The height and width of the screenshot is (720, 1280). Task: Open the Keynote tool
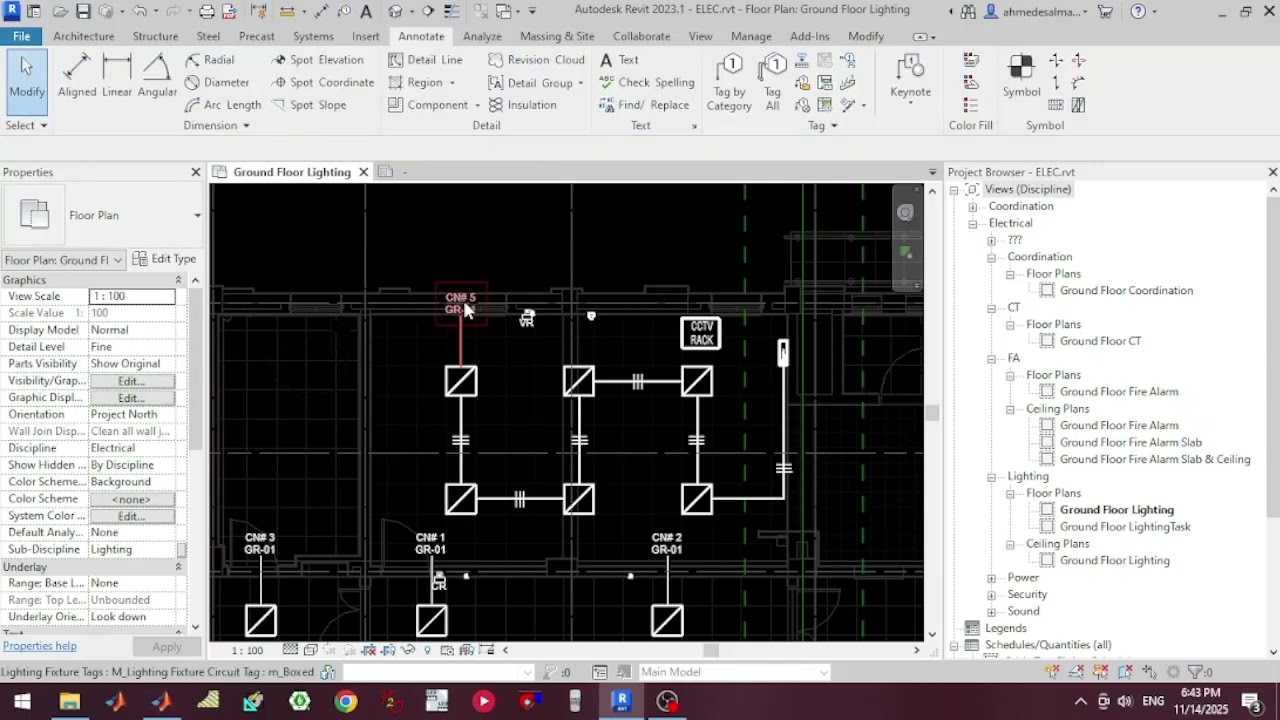[x=910, y=77]
